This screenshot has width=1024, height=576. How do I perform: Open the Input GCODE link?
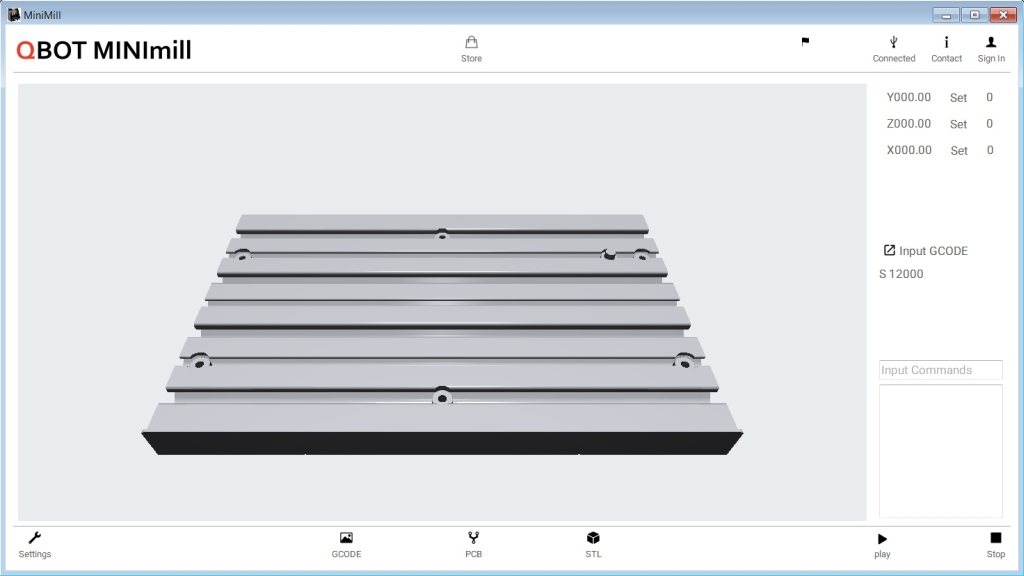click(926, 251)
